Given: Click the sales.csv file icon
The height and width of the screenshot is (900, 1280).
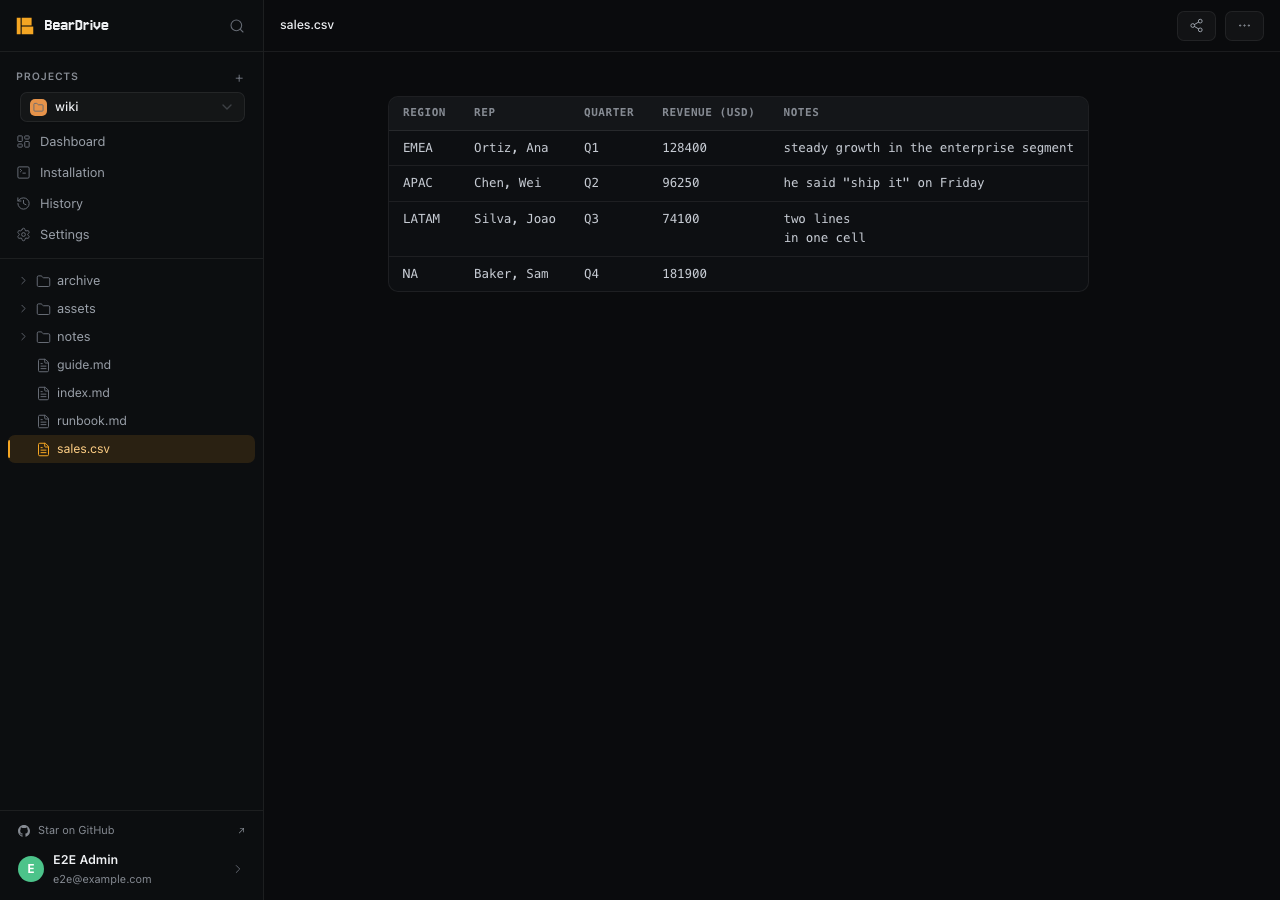Looking at the screenshot, I should click(x=43, y=449).
